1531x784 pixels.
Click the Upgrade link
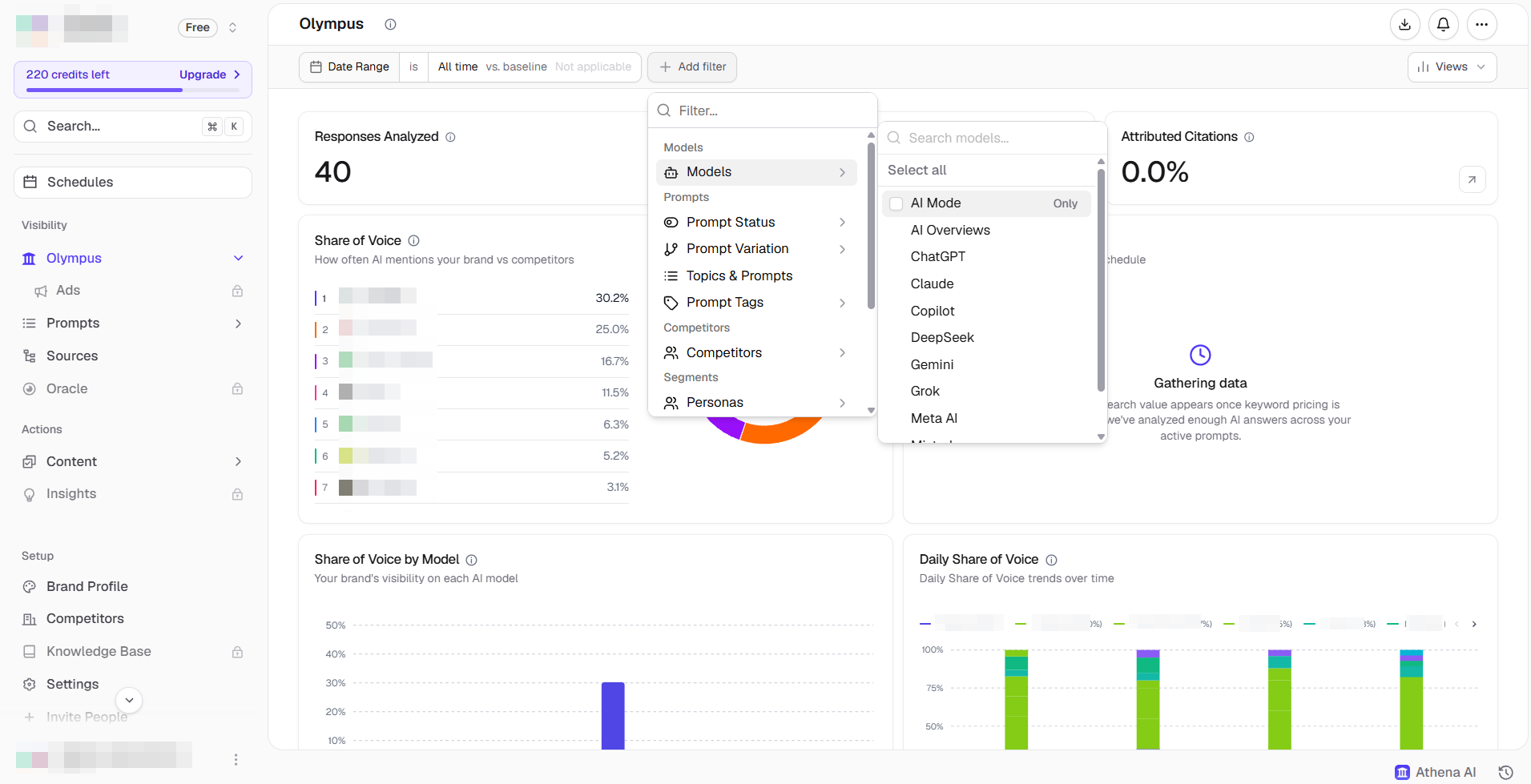210,74
